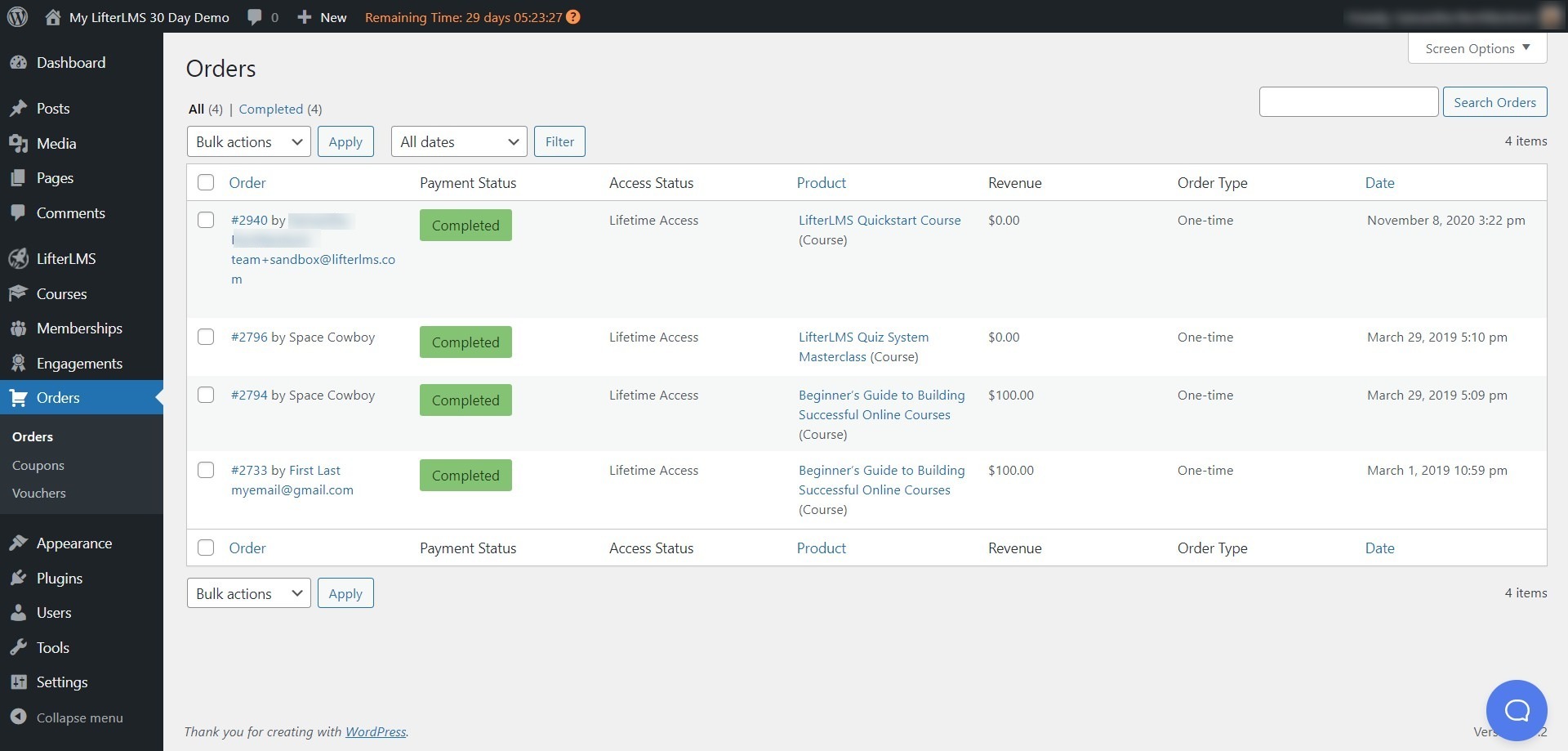This screenshot has height=751, width=1568.
Task: Click the search orders input field
Action: (x=1348, y=102)
